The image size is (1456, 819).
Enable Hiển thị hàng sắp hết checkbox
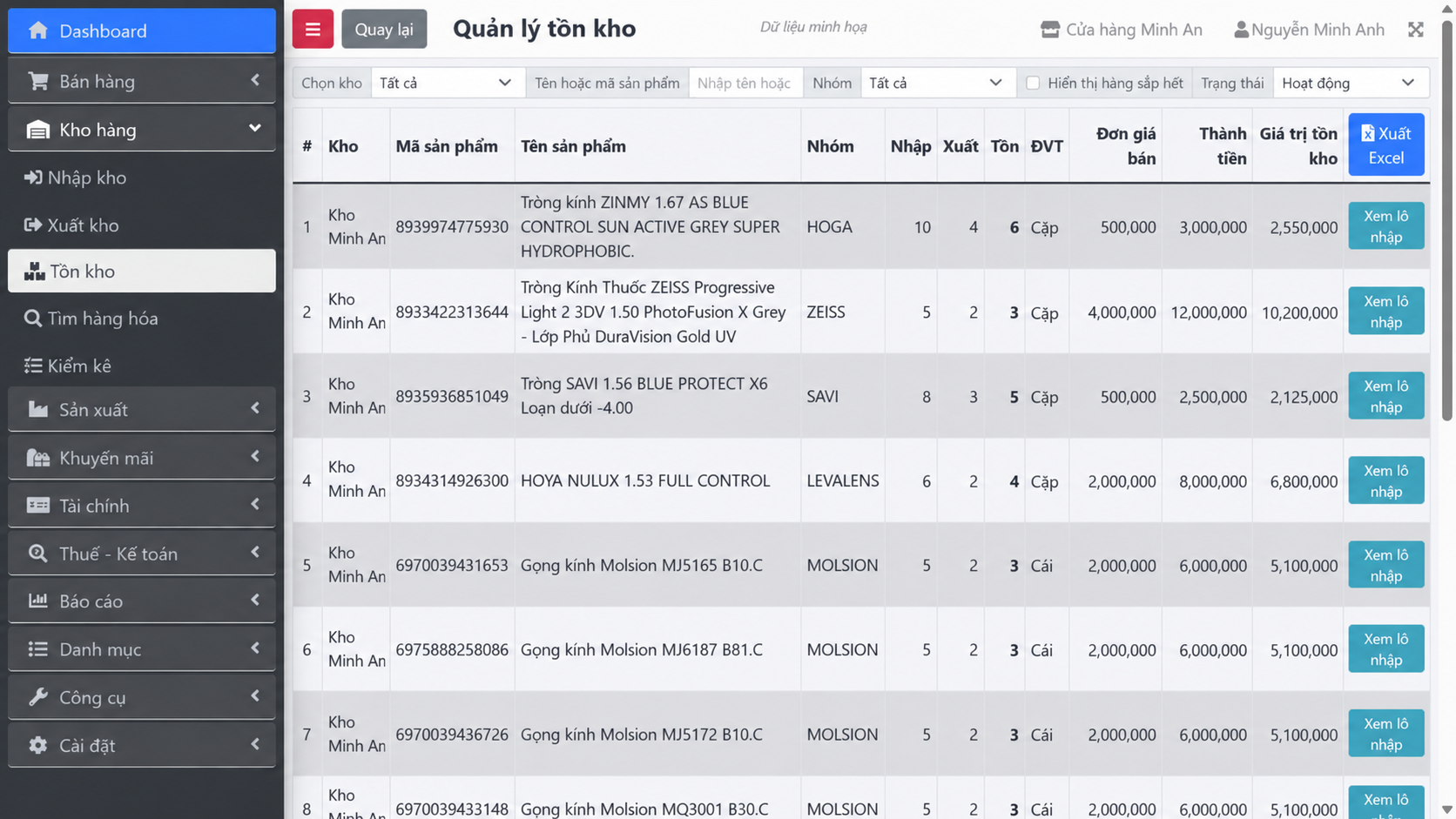click(x=1033, y=84)
